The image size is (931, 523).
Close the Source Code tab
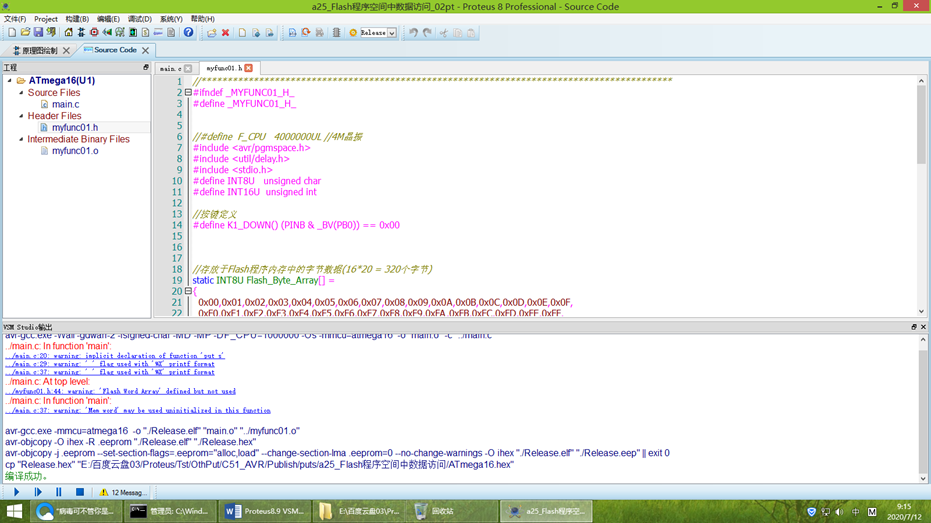pyautogui.click(x=145, y=50)
